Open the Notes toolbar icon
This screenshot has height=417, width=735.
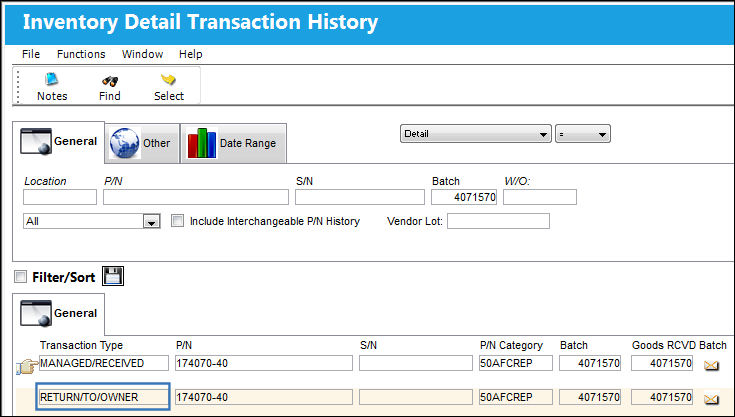click(52, 79)
